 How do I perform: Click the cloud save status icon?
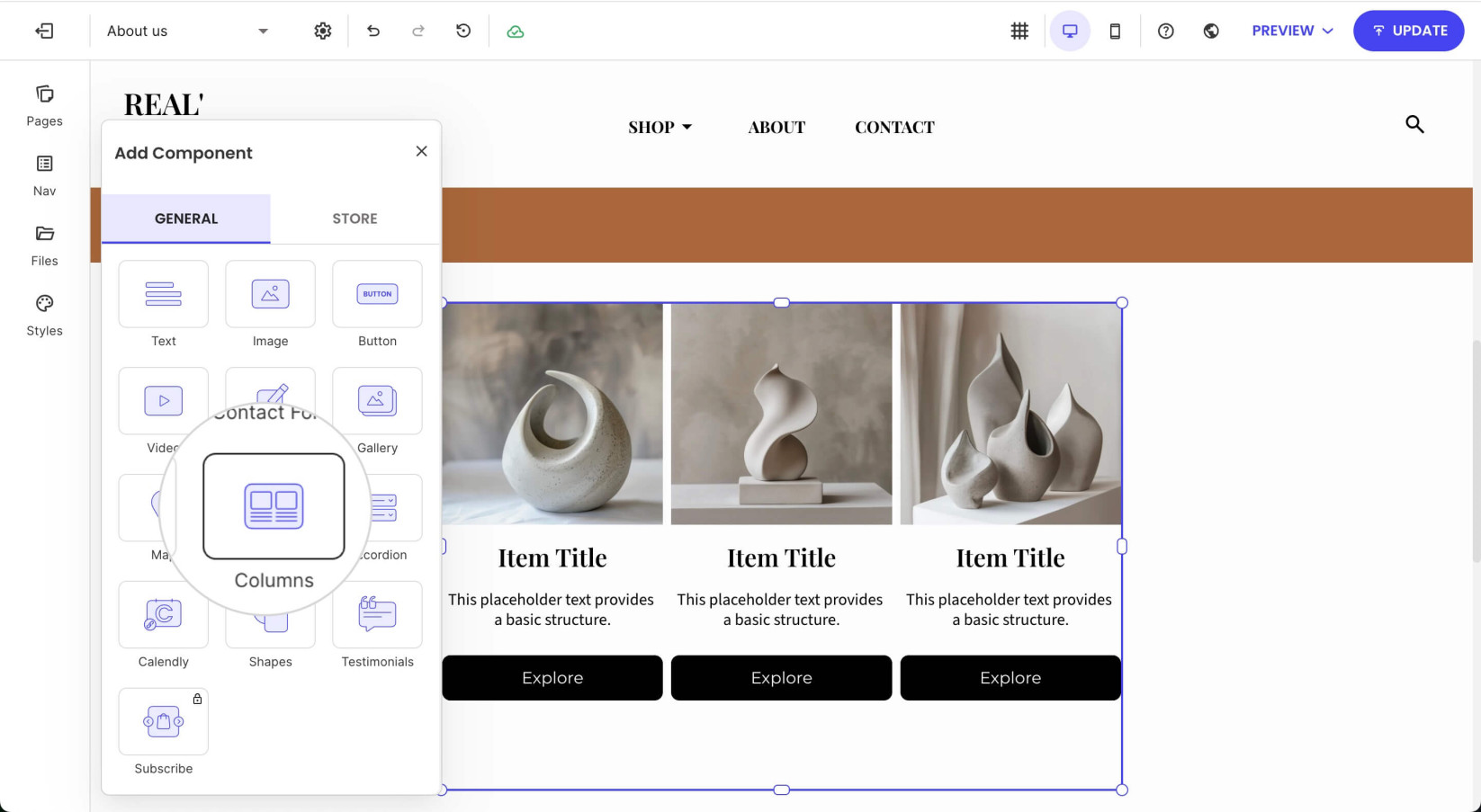[x=516, y=31]
